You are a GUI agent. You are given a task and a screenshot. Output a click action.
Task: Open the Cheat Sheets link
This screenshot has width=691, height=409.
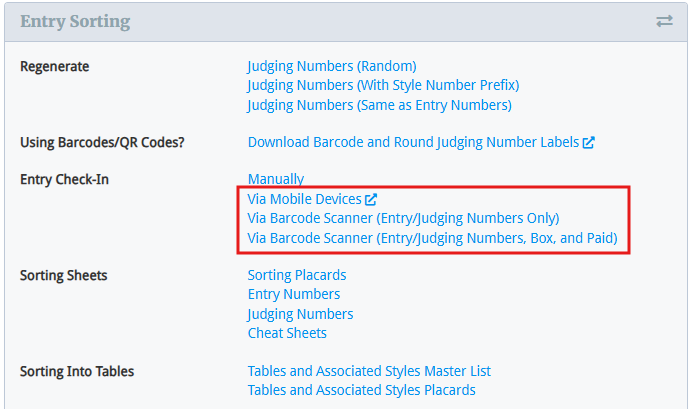tap(287, 333)
